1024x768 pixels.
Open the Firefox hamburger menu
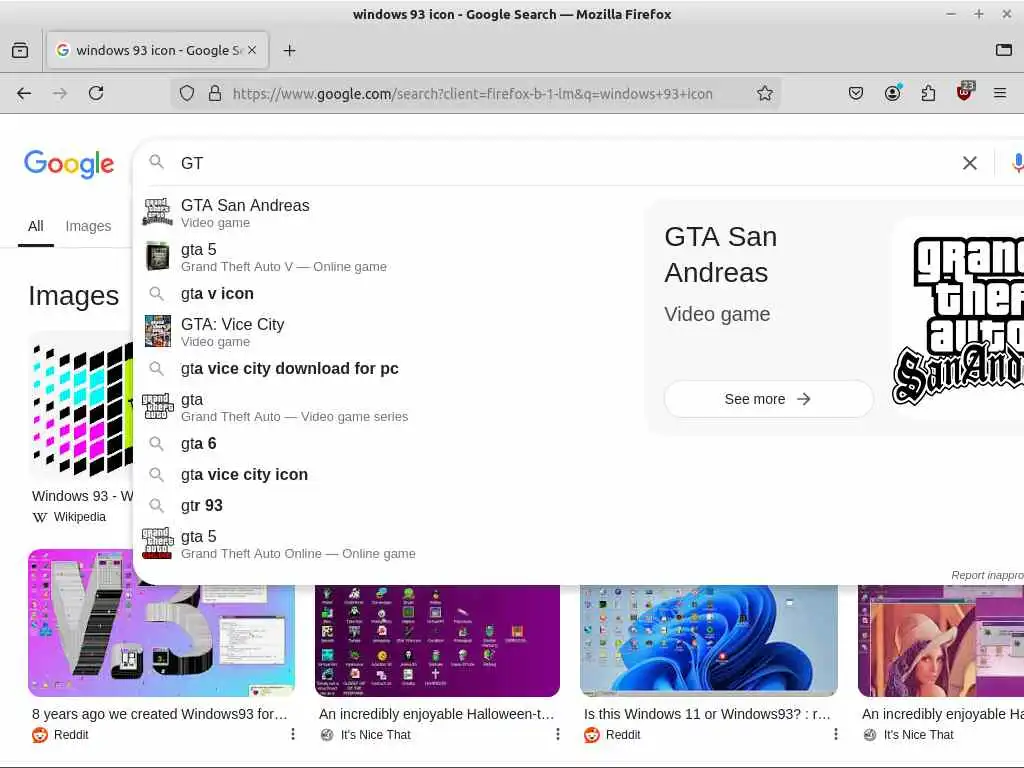(x=1000, y=93)
